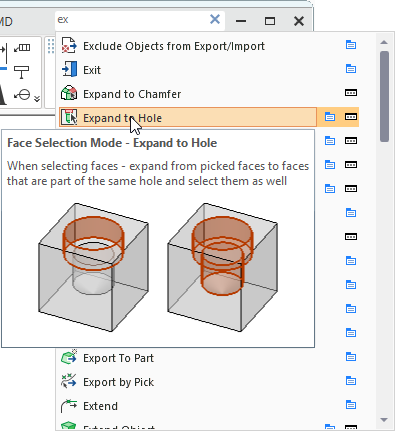Select the T-shaped dimension tool icon
Screen dimensions: 395x431
22,72
